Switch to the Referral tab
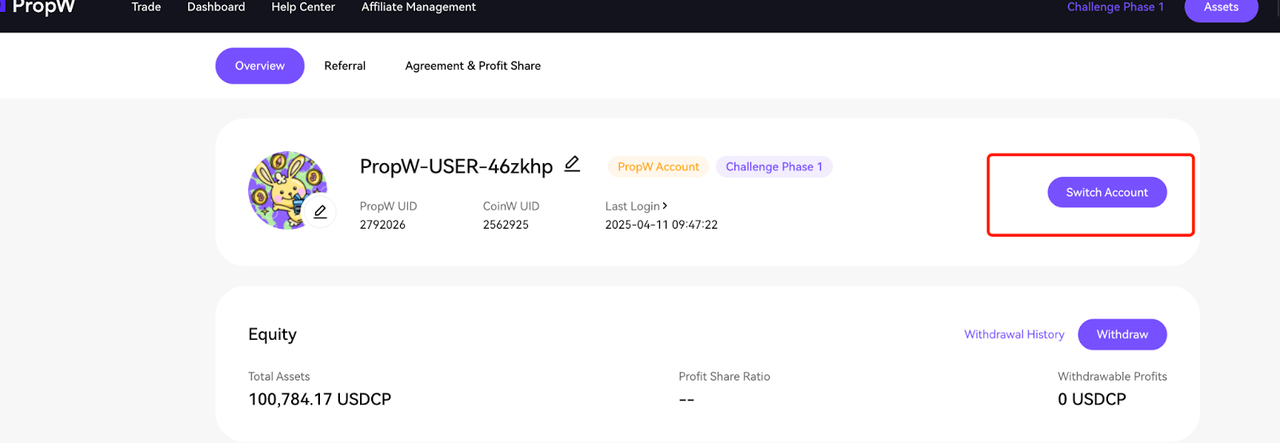The image size is (1280, 443). 345,66
